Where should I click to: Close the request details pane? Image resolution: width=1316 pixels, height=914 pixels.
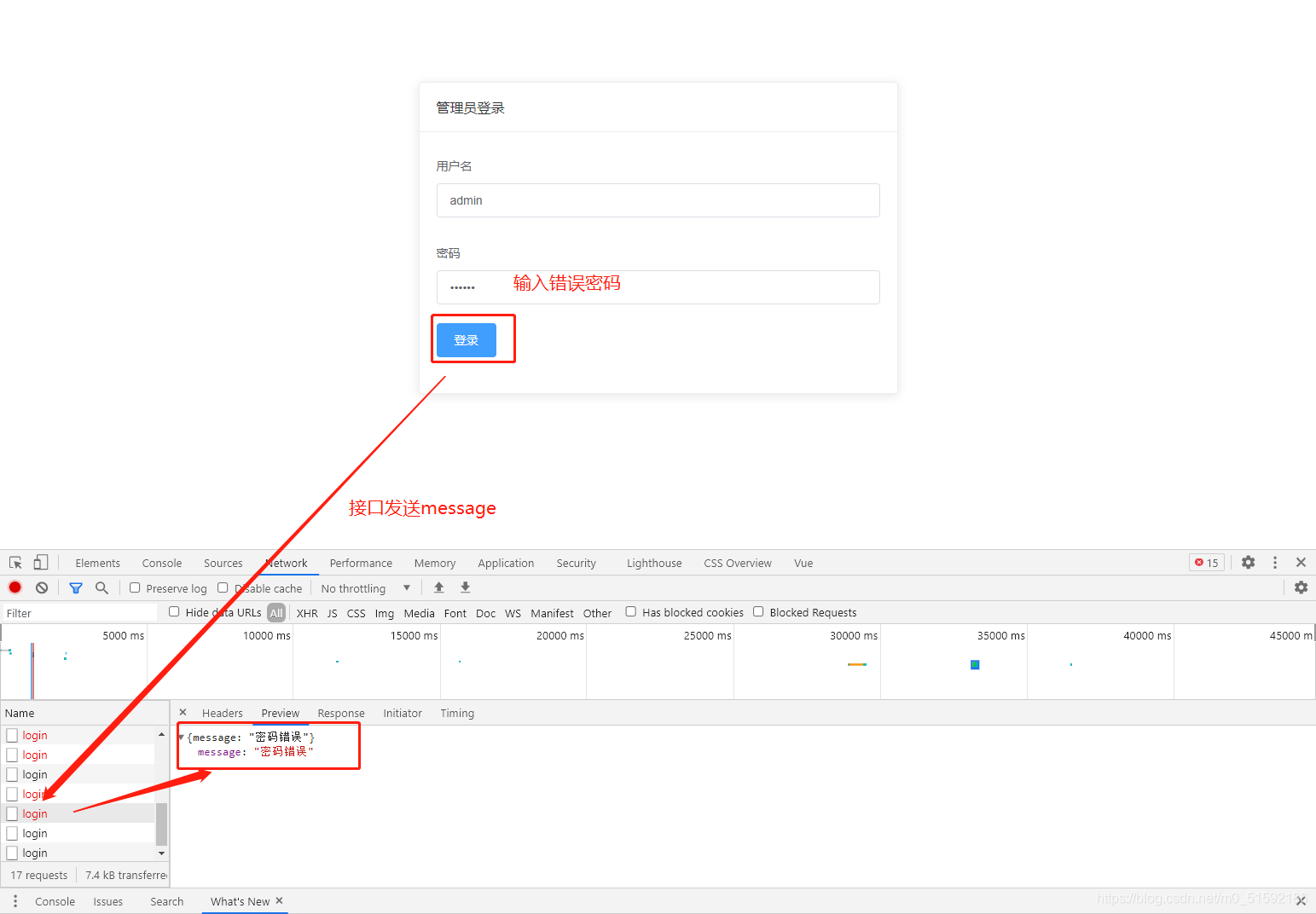coord(183,712)
